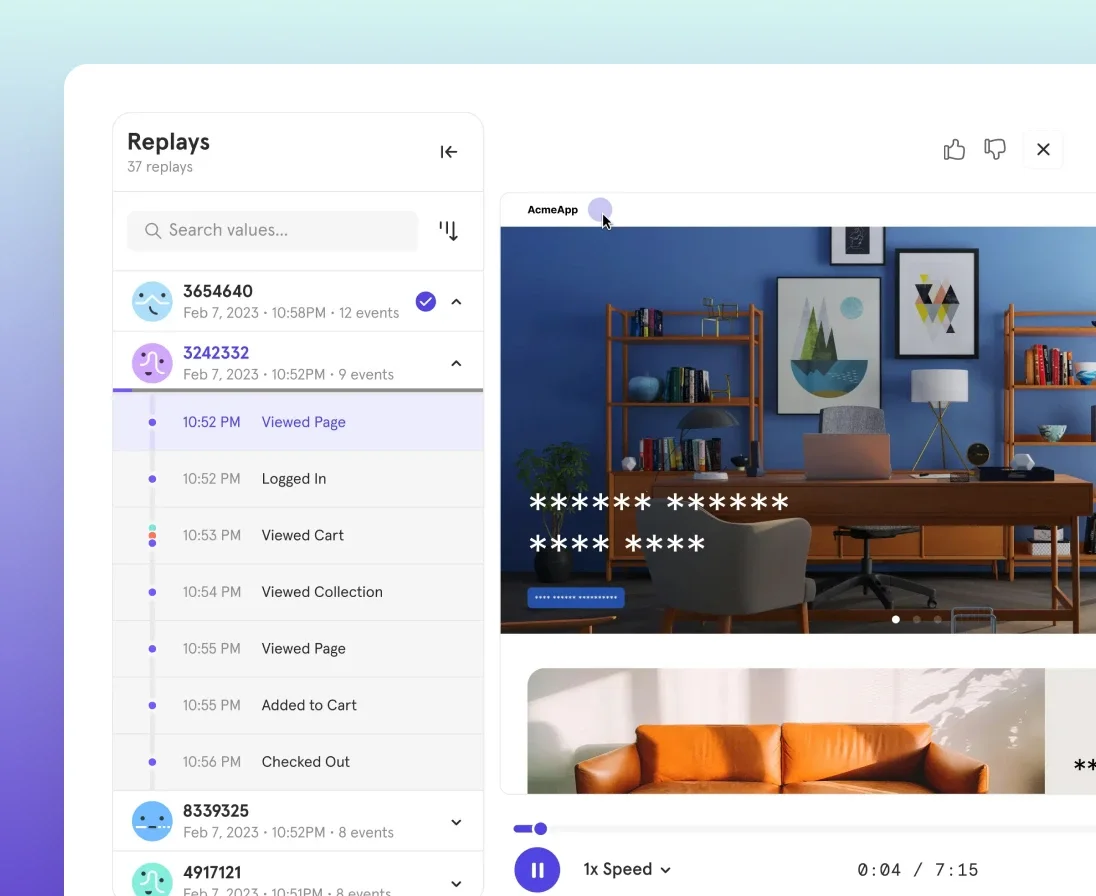Screen dimensions: 1096x896
Task: Open the 1x Speed dropdown
Action: pos(627,869)
